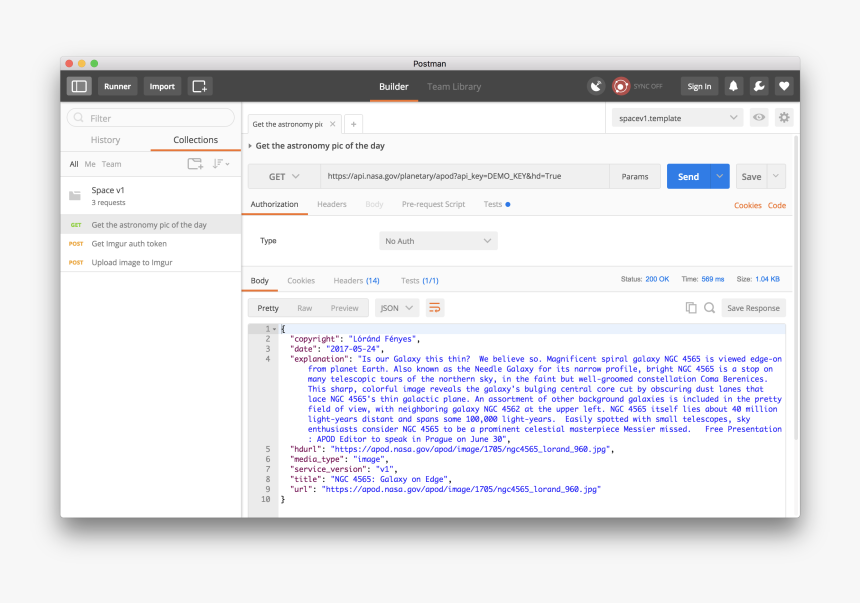Select the Authorization tab
The width and height of the screenshot is (860, 603).
coord(274,204)
